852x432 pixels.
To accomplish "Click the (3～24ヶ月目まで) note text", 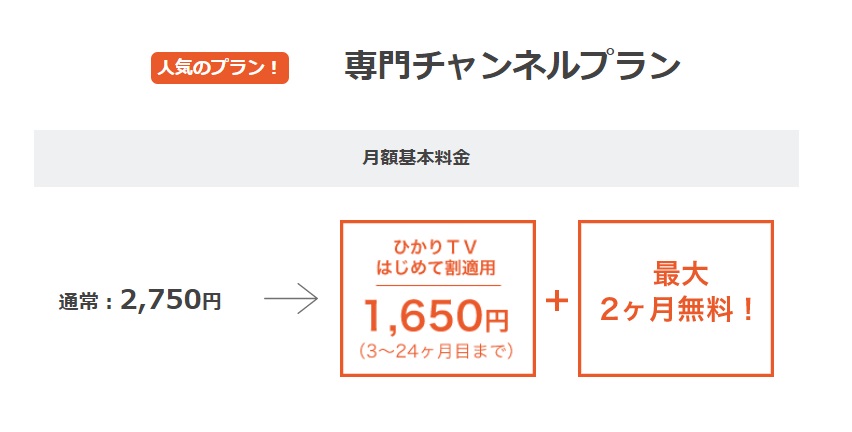I will pyautogui.click(x=436, y=351).
